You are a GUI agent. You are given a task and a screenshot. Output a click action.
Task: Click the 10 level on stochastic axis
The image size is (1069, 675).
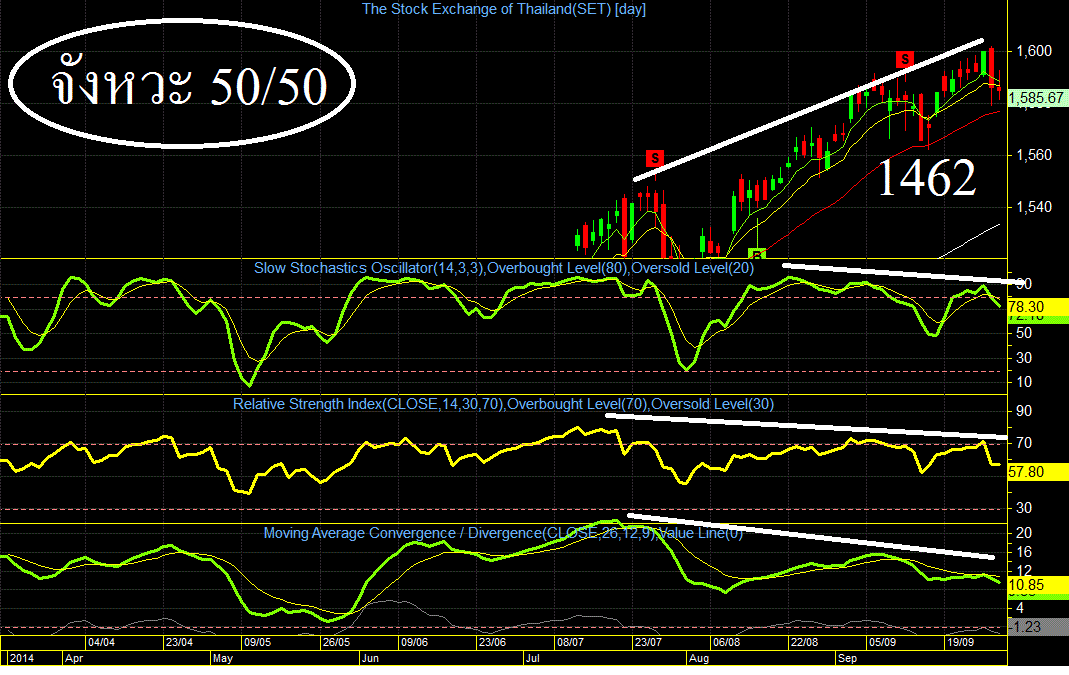click(x=1024, y=382)
